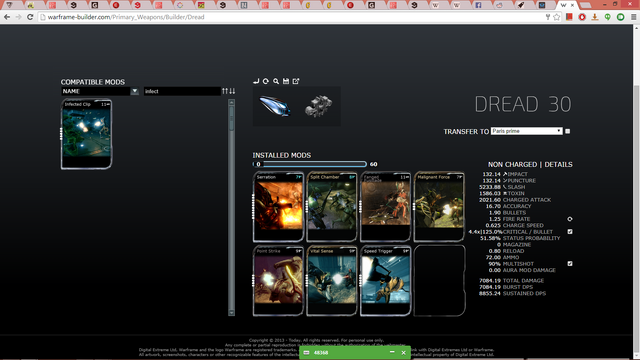
Task: Select the blue Orokin catalyst icon
Action: click(x=275, y=106)
